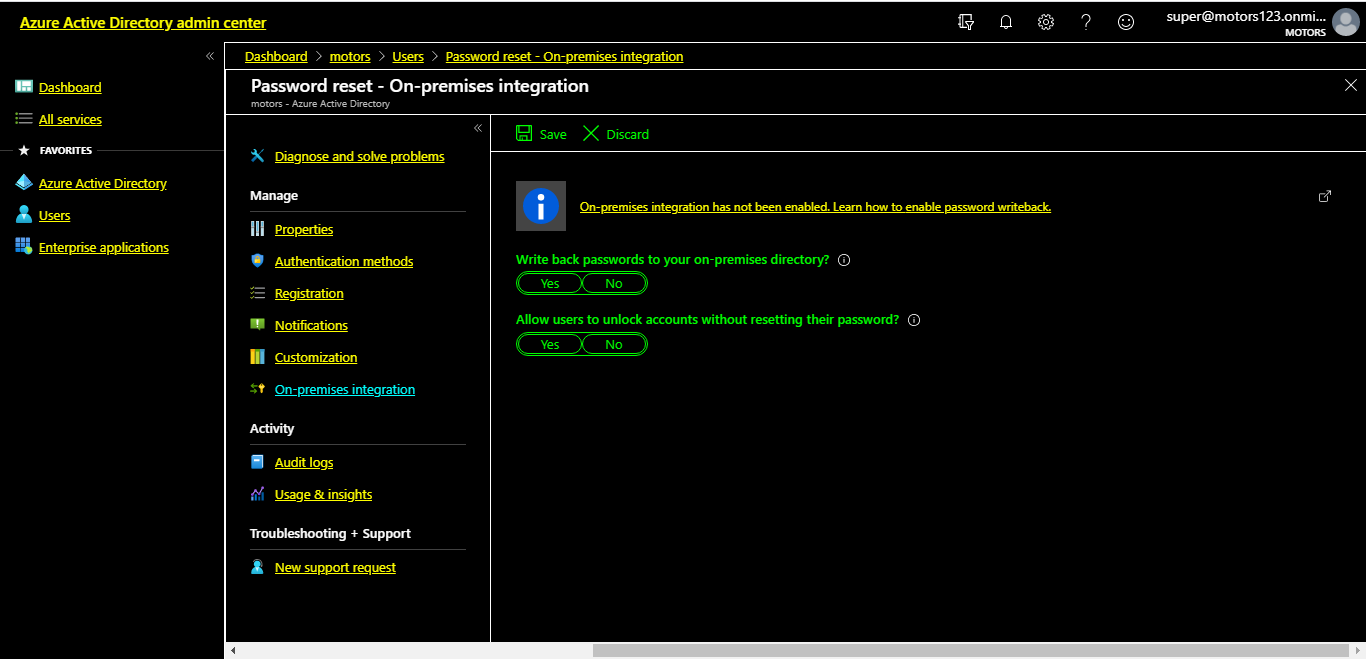This screenshot has width=1366, height=659.
Task: Close the Password reset blade
Action: [1351, 85]
